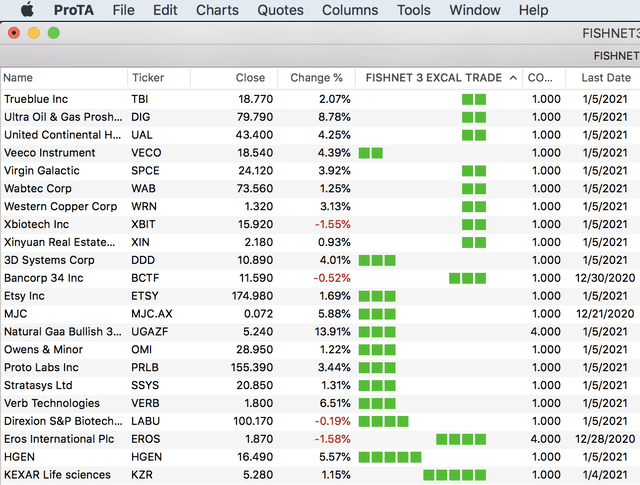
Task: Click UGAZF's 4.000 value cell
Action: click(545, 332)
